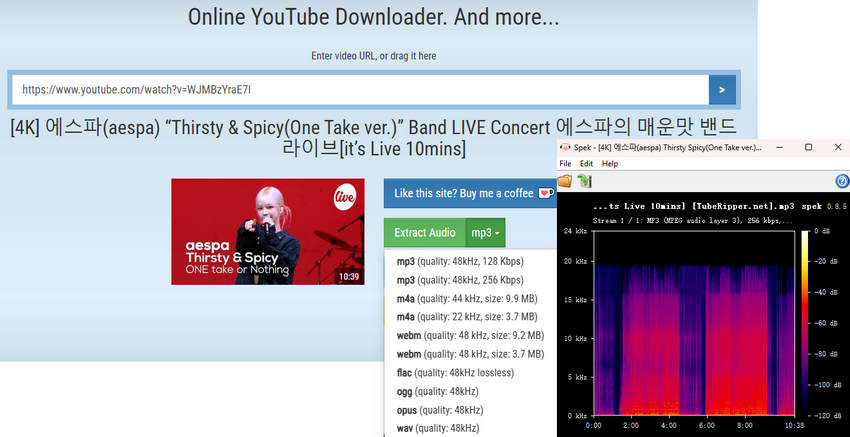
Task: Click the aespa video thumbnail
Action: coord(268,232)
